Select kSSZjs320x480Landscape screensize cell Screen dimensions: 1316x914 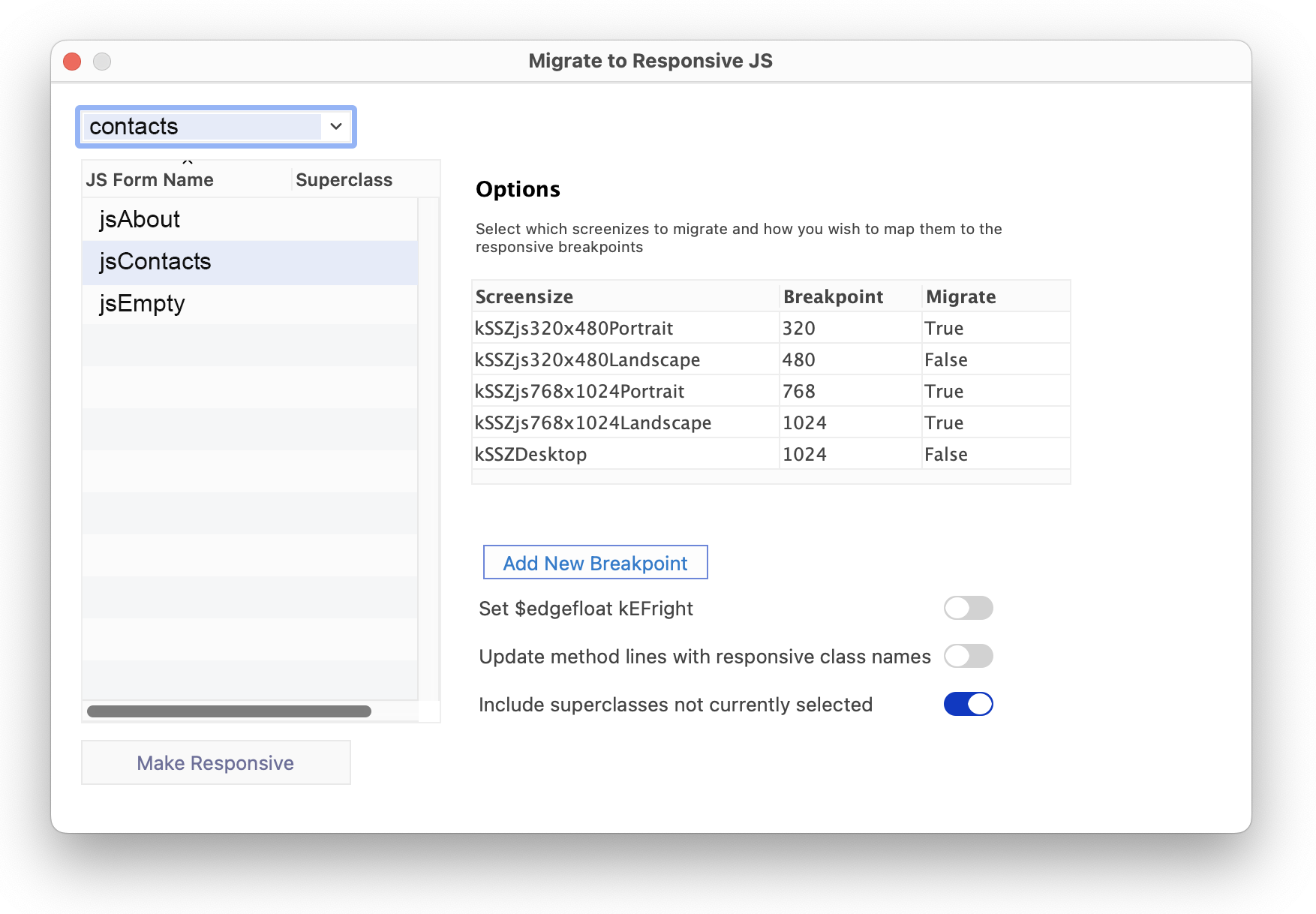click(626, 359)
